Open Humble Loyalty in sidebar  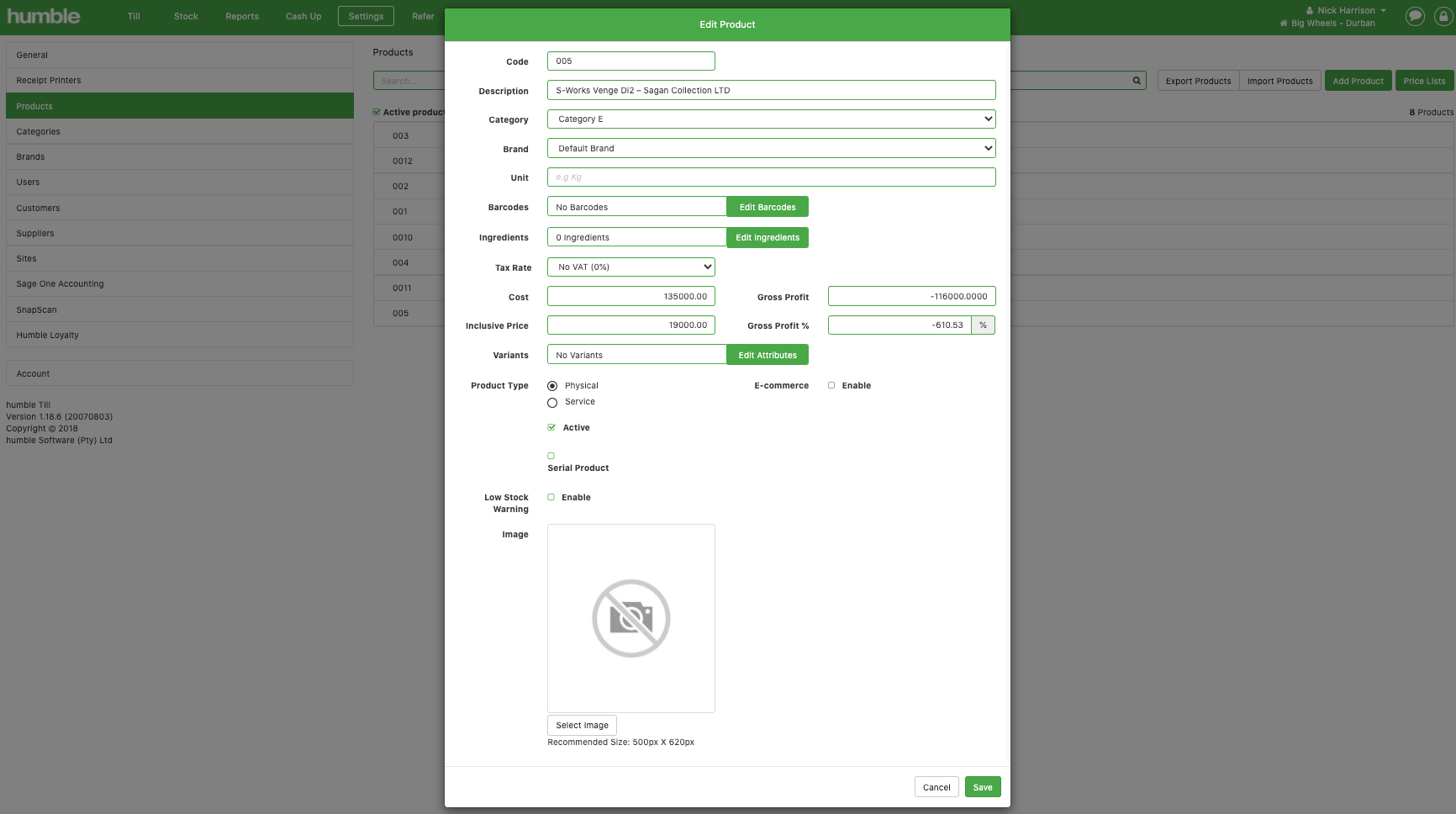180,335
